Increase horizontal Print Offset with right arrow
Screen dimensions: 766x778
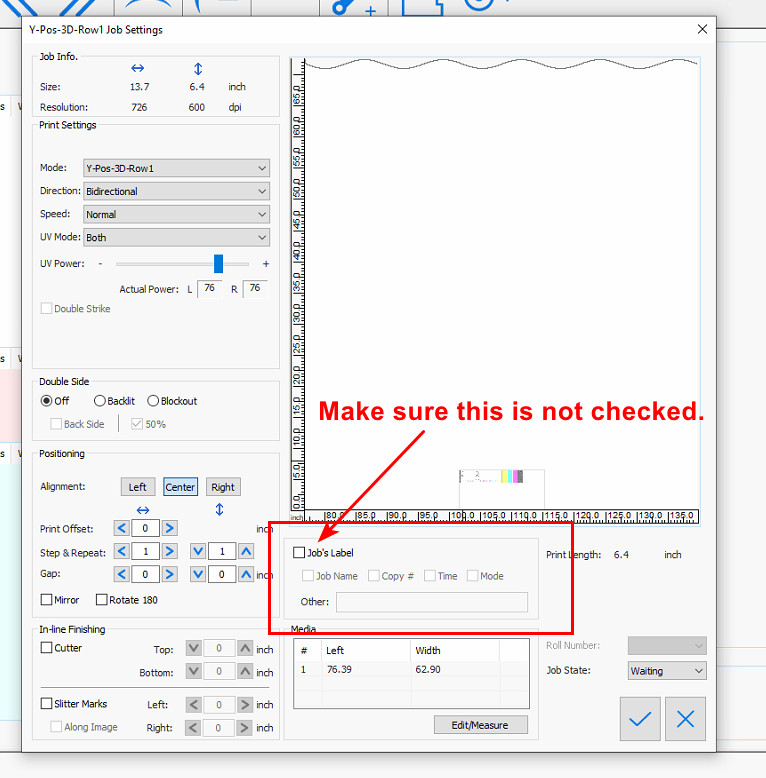(170, 528)
